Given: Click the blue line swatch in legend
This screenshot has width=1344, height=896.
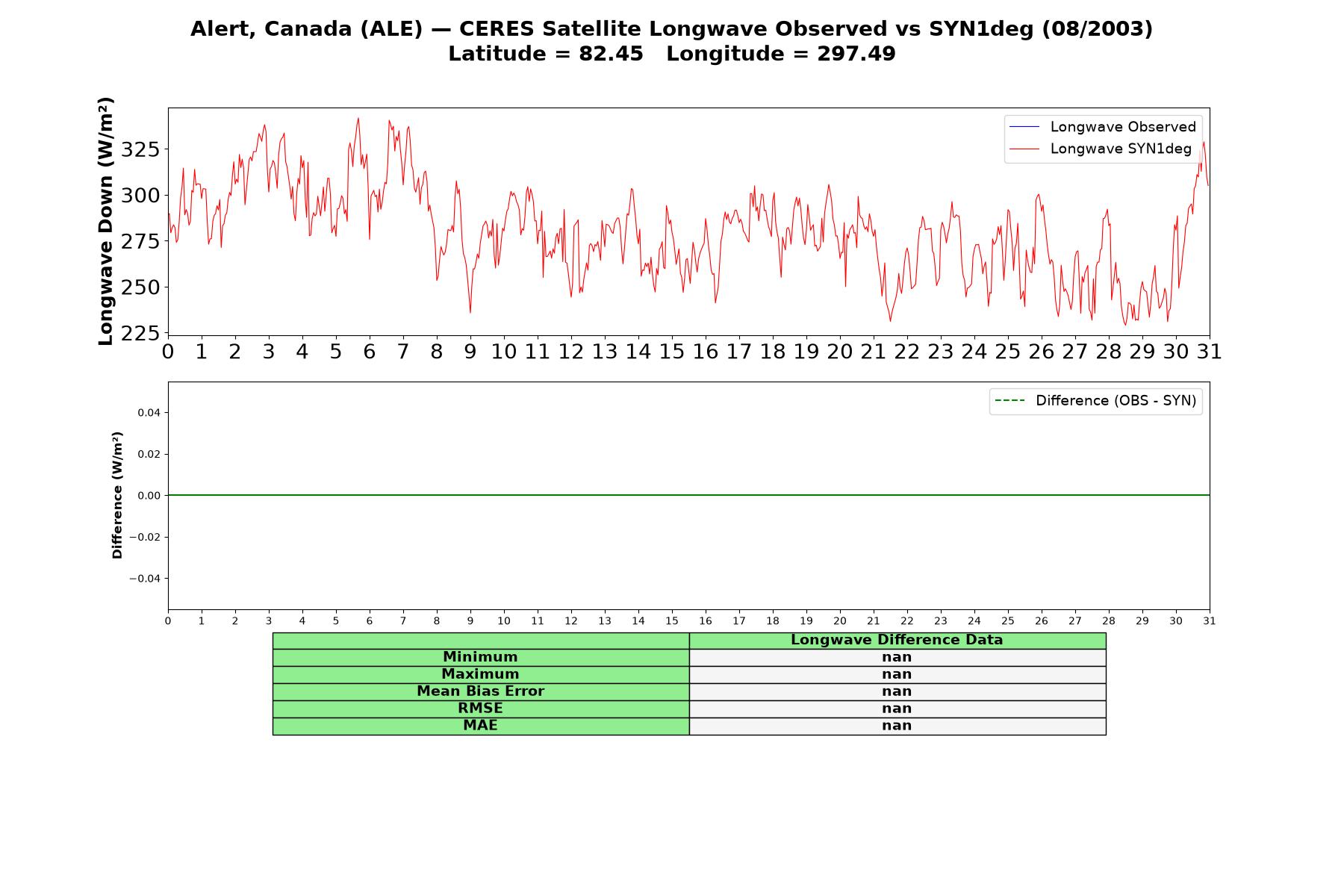Looking at the screenshot, I should [x=1024, y=127].
